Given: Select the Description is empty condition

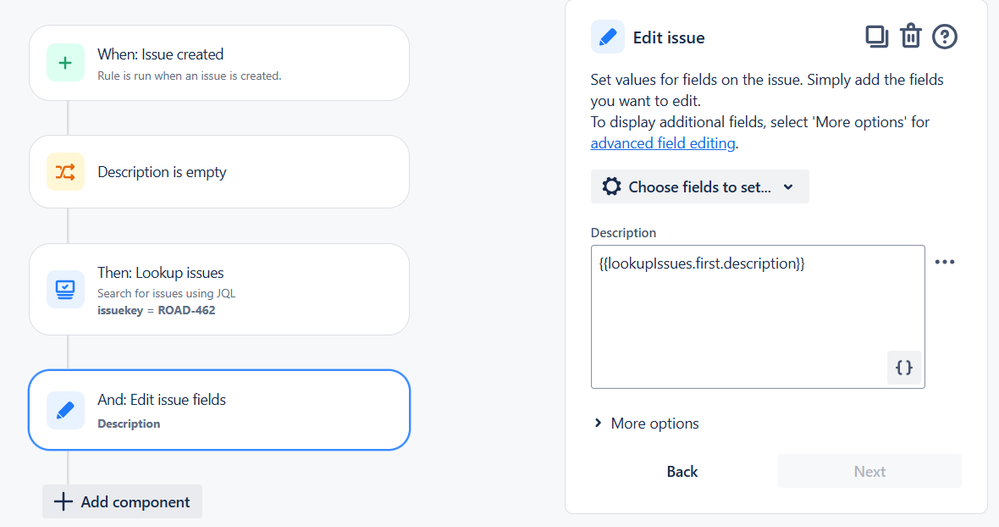Looking at the screenshot, I should [x=219, y=172].
